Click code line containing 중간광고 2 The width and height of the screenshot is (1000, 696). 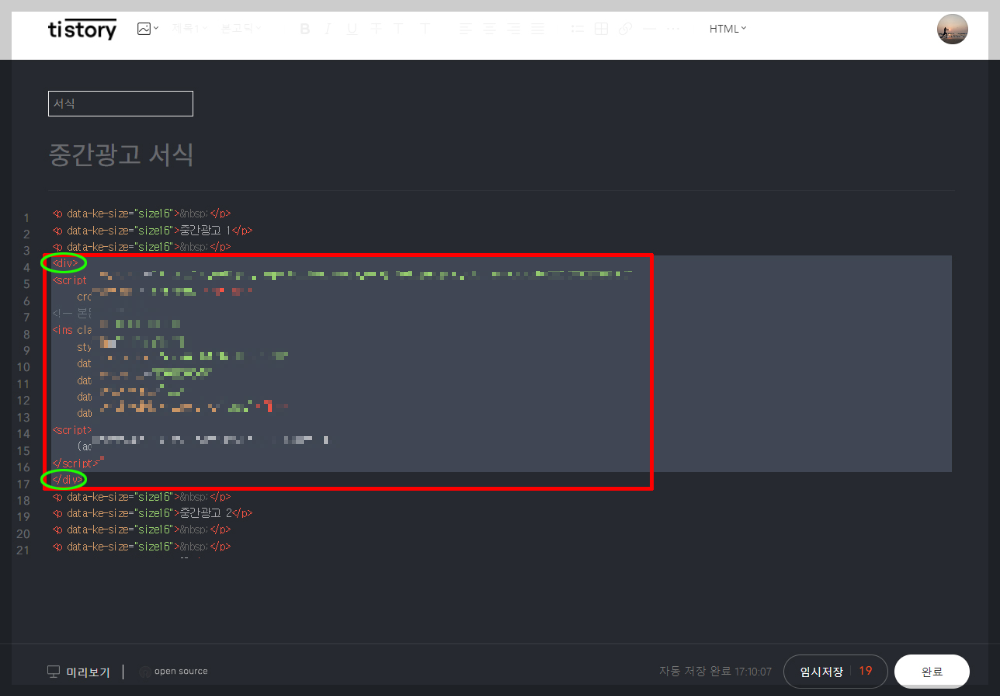pyautogui.click(x=152, y=513)
